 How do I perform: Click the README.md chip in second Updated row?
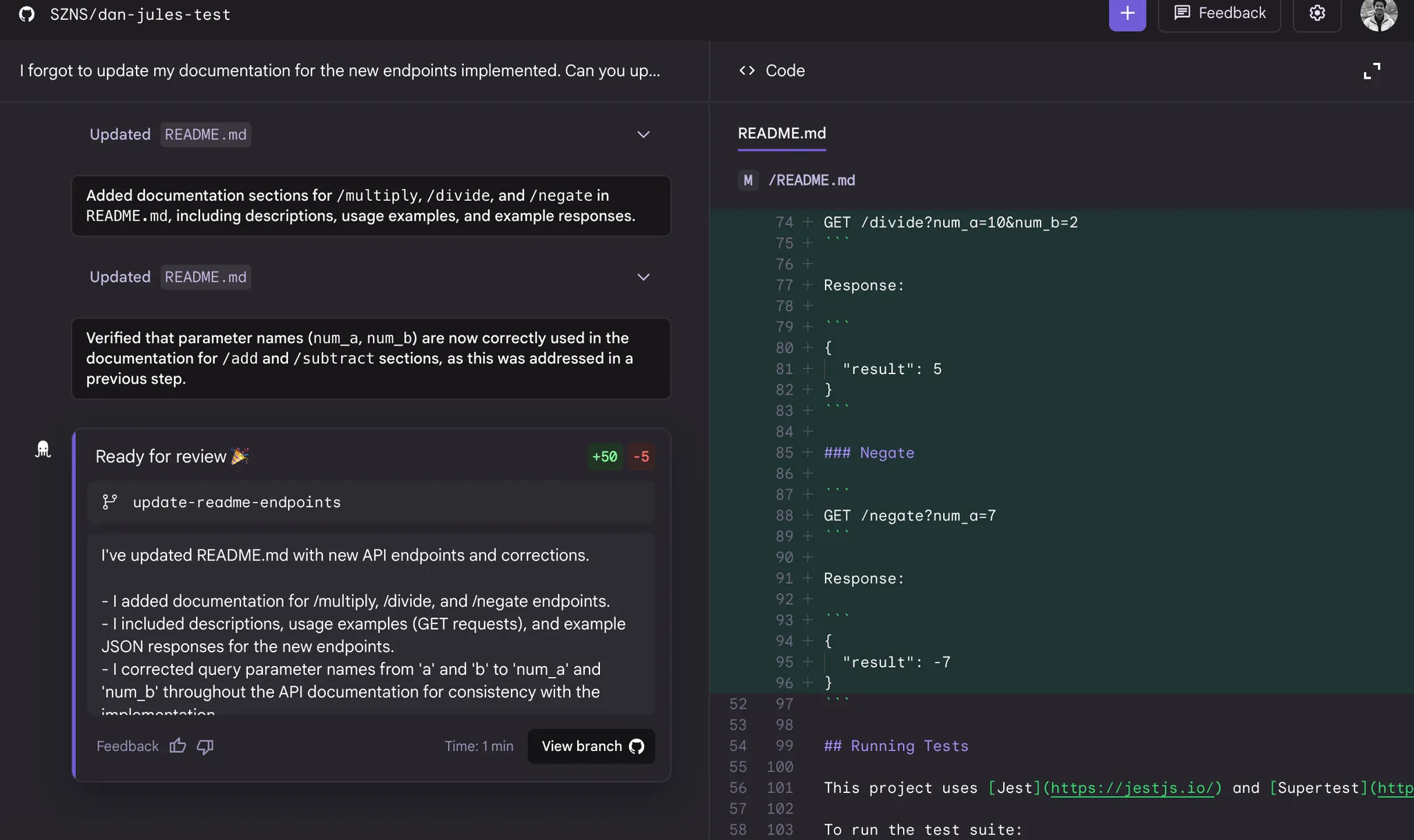pos(206,277)
